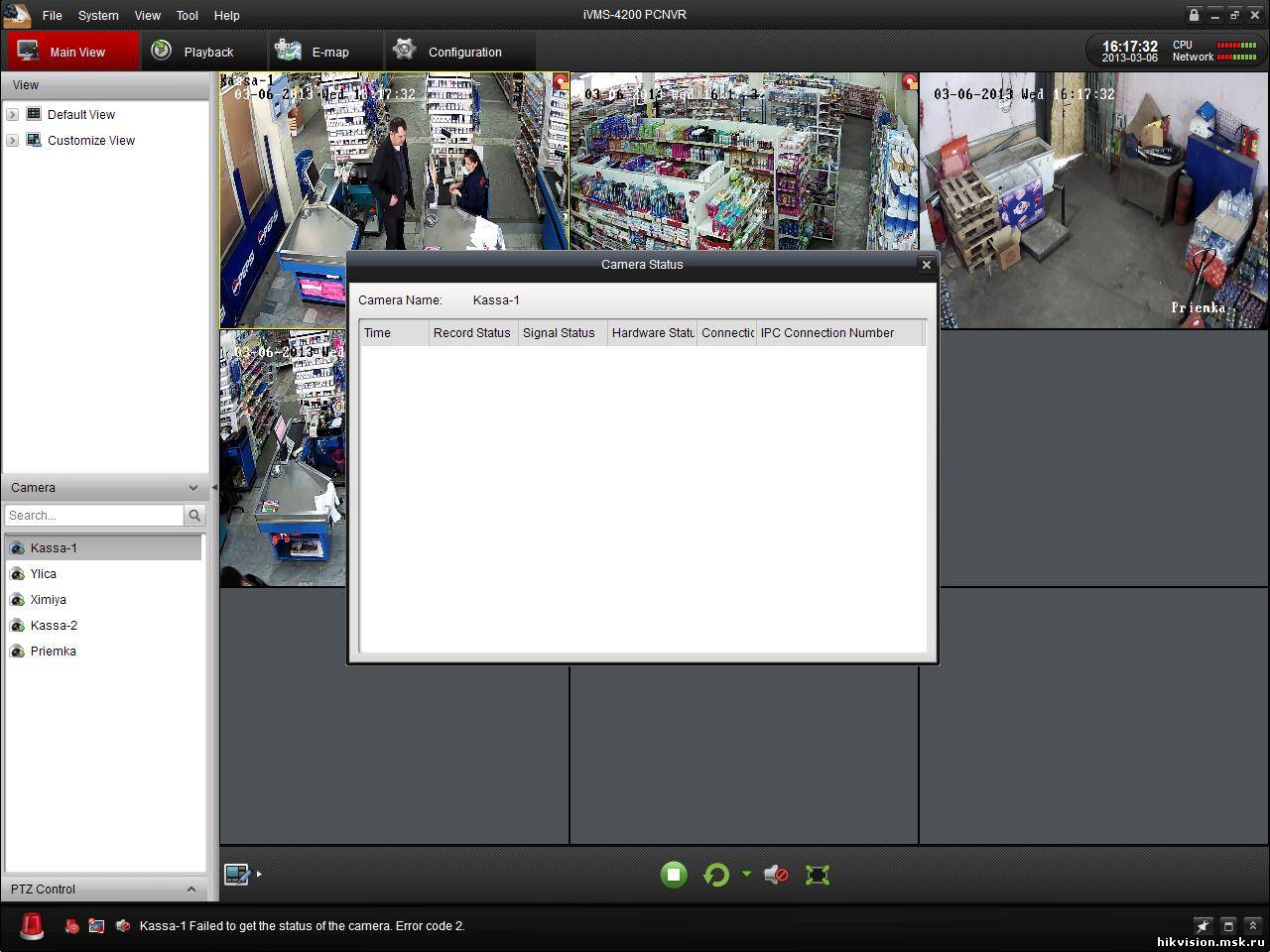
Task: Click the second alarm filter icon in the status bar
Action: [96, 926]
